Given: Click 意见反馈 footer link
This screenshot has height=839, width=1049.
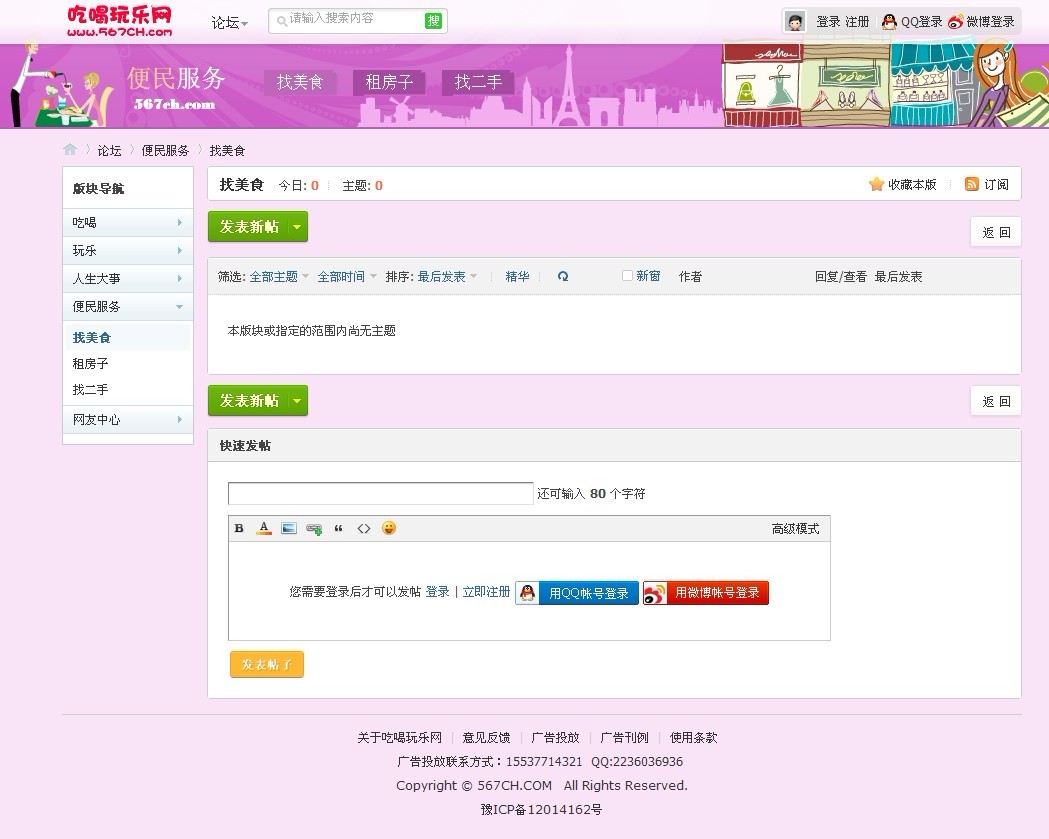Looking at the screenshot, I should click(486, 737).
